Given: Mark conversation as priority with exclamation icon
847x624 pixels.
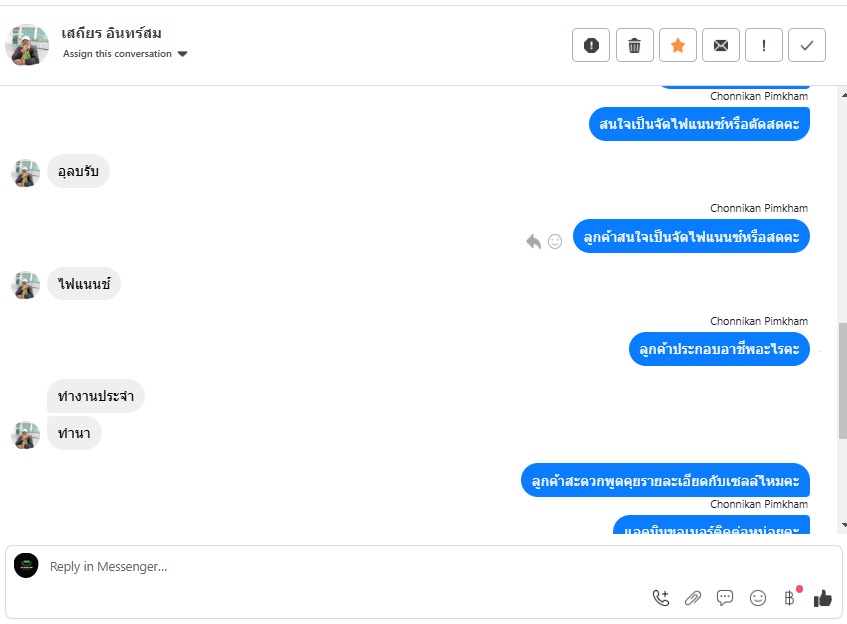Looking at the screenshot, I should pyautogui.click(x=764, y=45).
